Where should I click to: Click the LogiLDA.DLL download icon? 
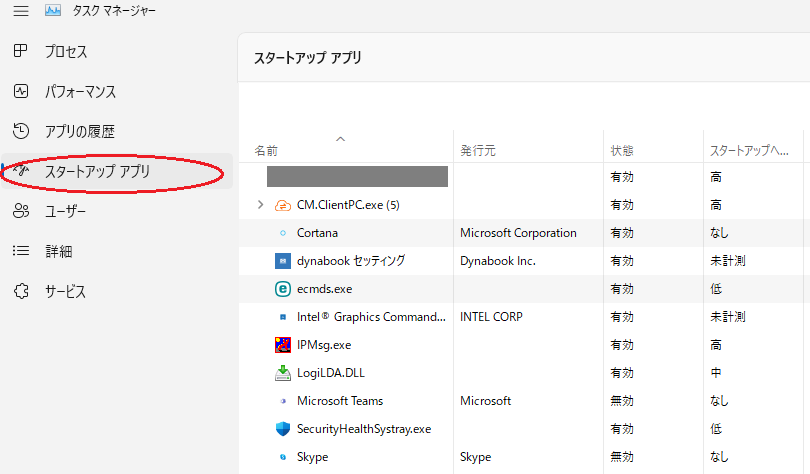pyautogui.click(x=283, y=373)
